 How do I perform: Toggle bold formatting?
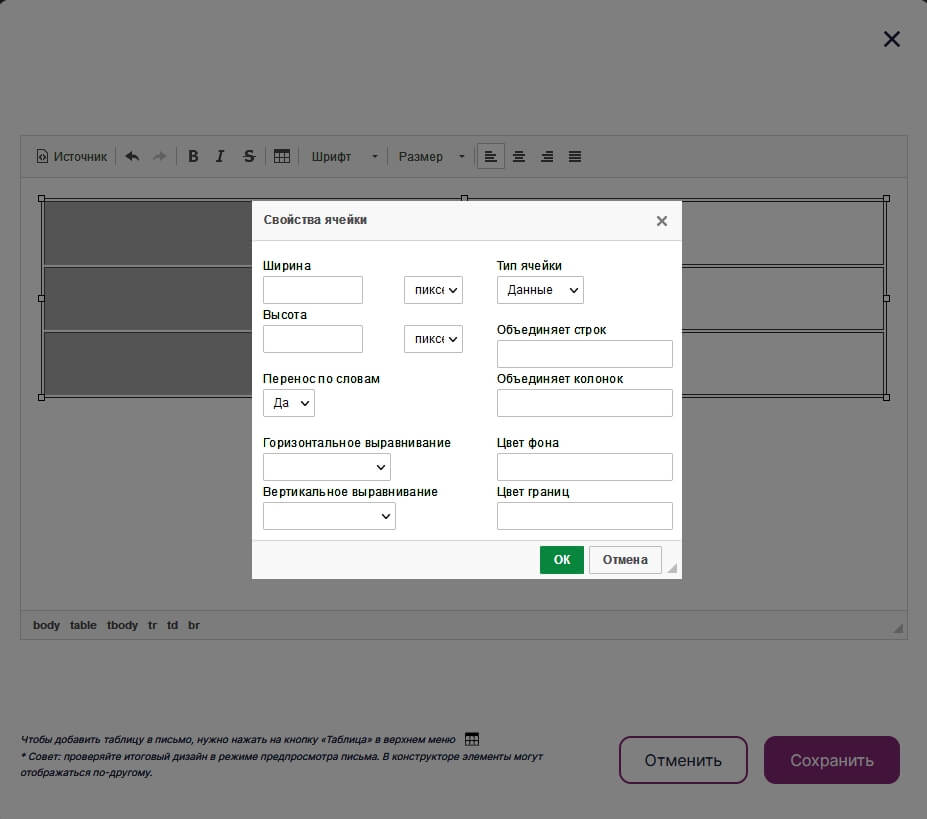193,157
